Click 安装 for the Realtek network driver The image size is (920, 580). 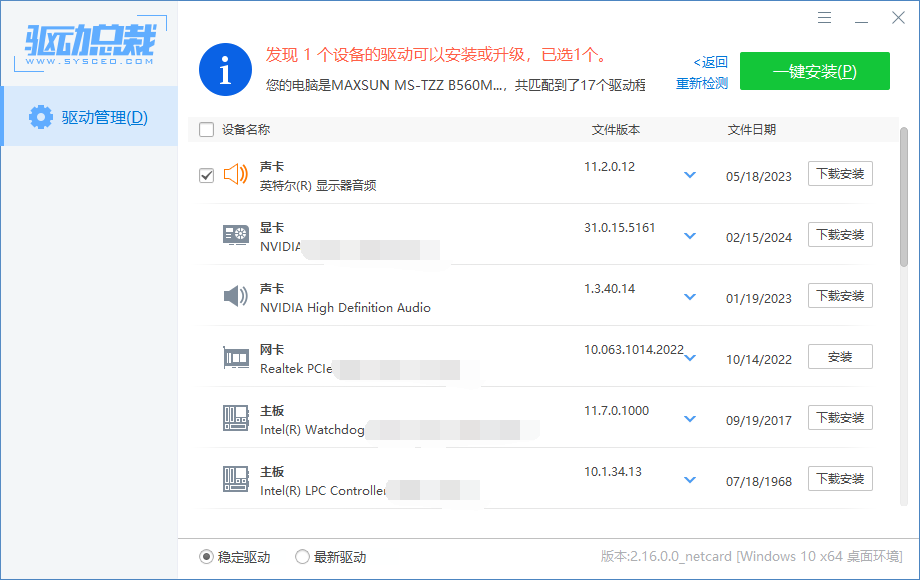point(839,356)
